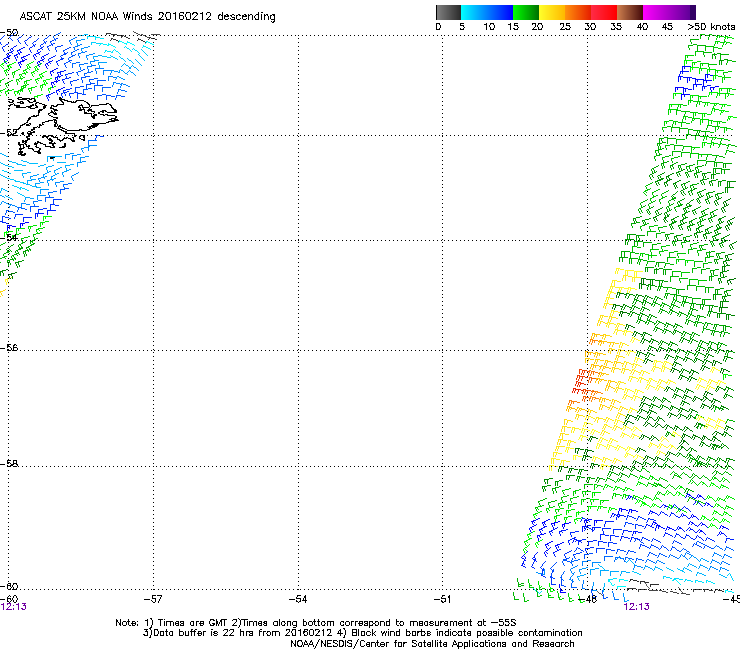This screenshot has width=740, height=650.
Task: Click the -57 longitude axis label
Action: [x=153, y=599]
